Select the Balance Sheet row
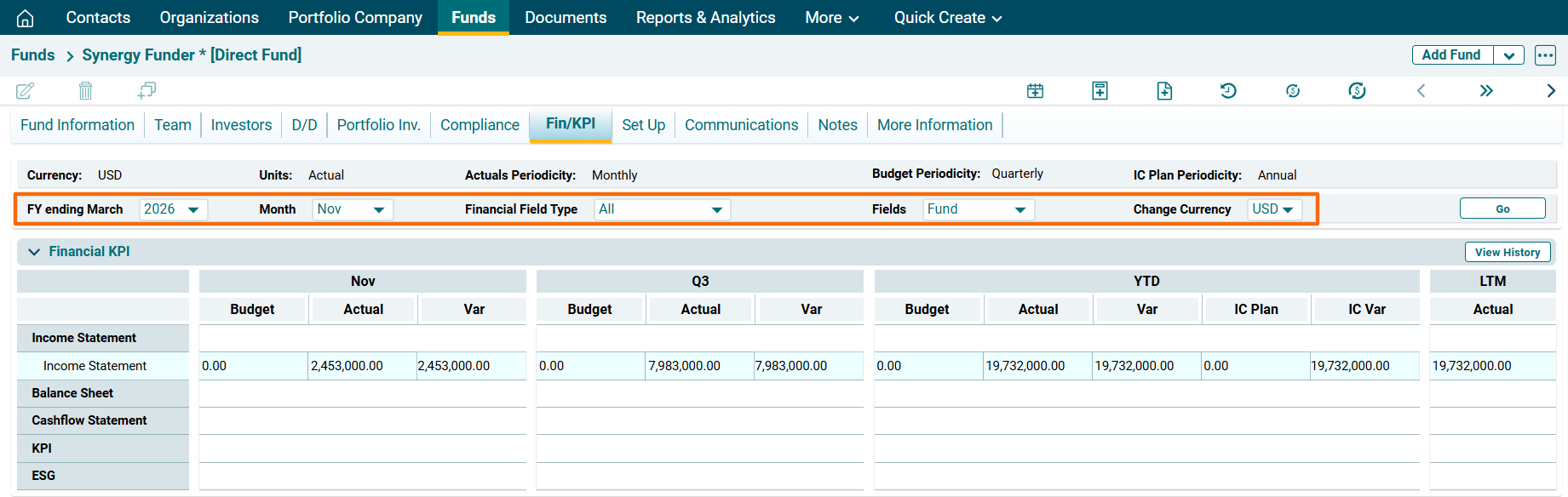Image resolution: width=1568 pixels, height=497 pixels. 72,393
